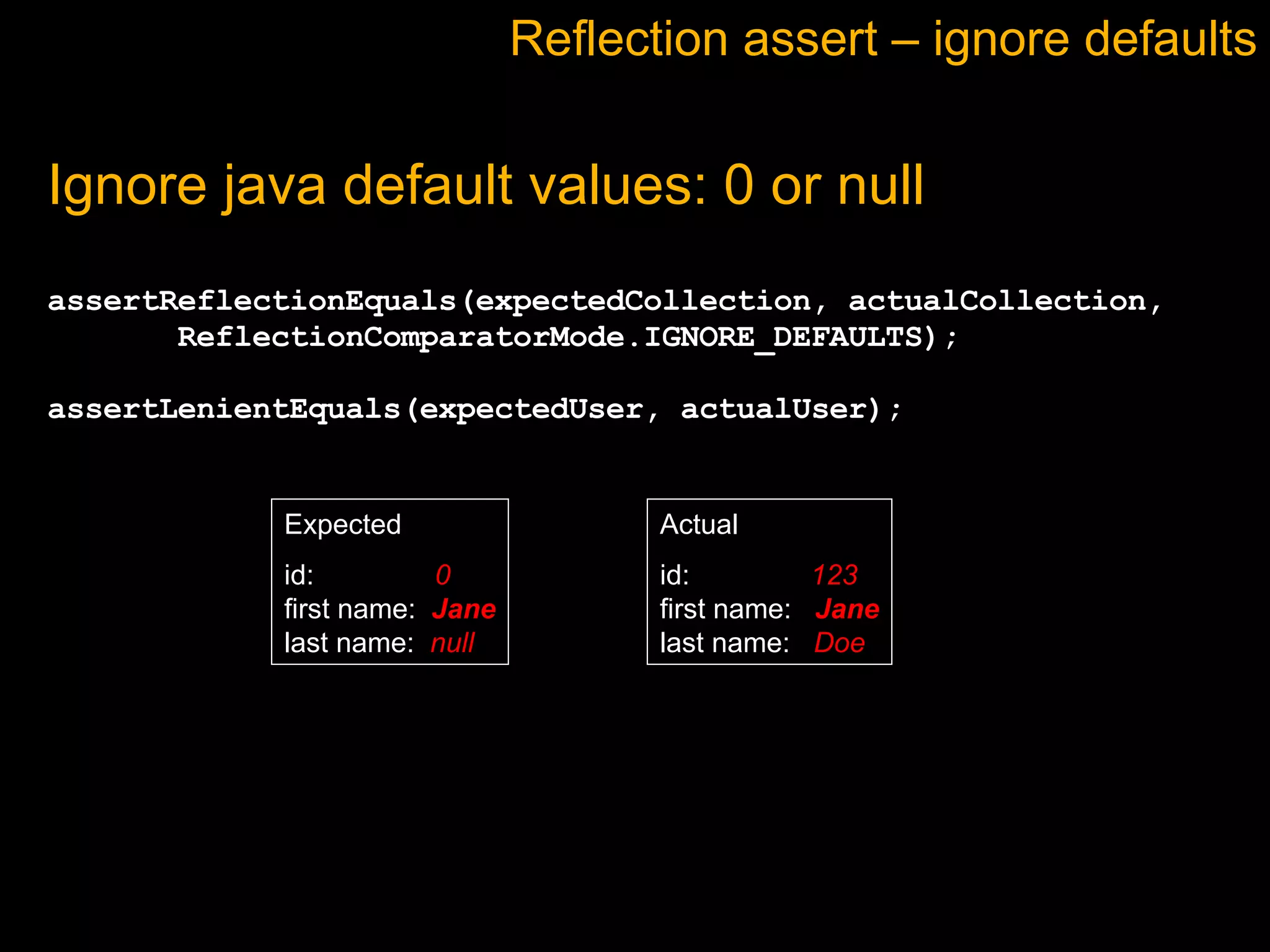Click 'ReflectionComparatorMode.IGNORE_DEFAULTS);' code line
Screen dimensions: 1270x952
(567, 338)
